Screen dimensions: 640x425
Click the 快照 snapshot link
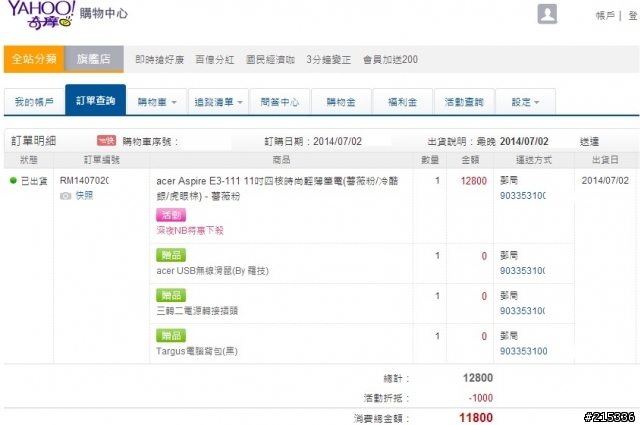84,196
